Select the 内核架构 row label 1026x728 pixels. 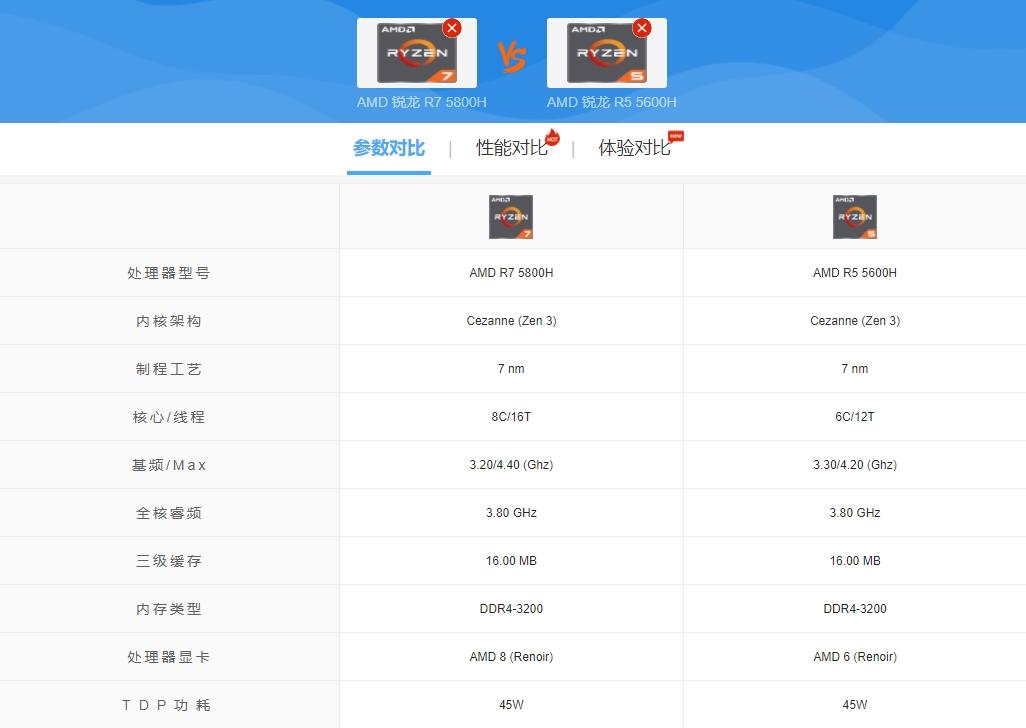tap(169, 321)
